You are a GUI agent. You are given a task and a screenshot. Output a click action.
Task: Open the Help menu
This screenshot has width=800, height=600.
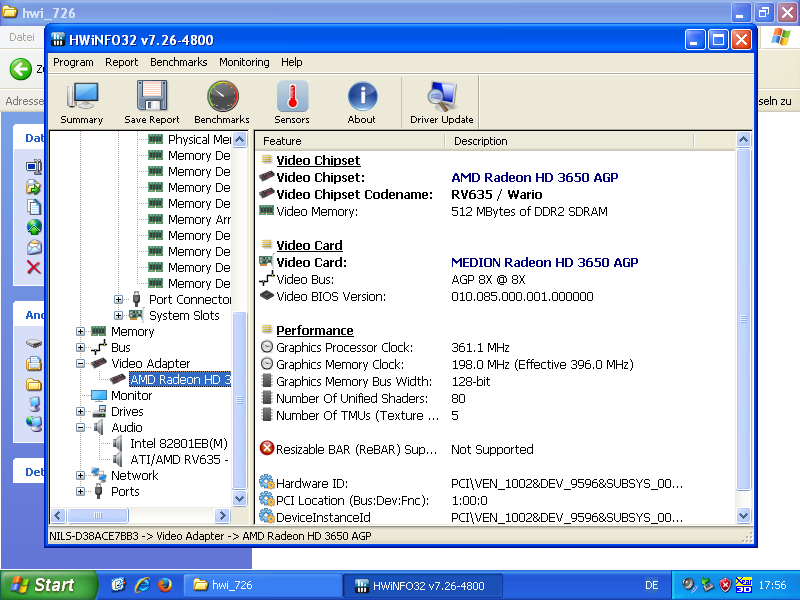tap(292, 62)
